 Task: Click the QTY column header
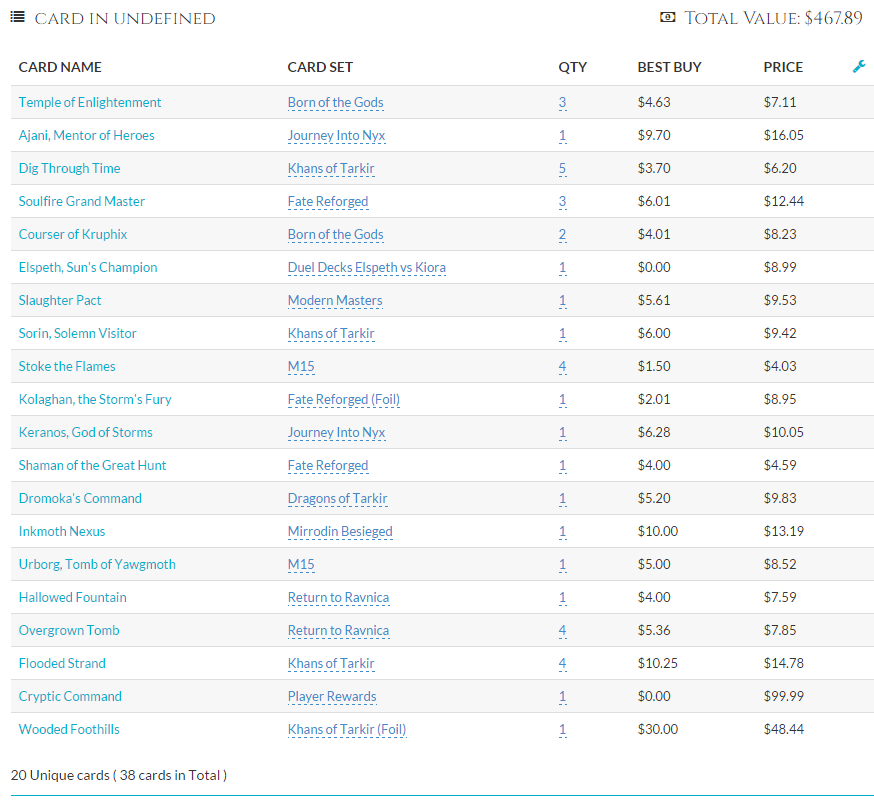tap(572, 67)
